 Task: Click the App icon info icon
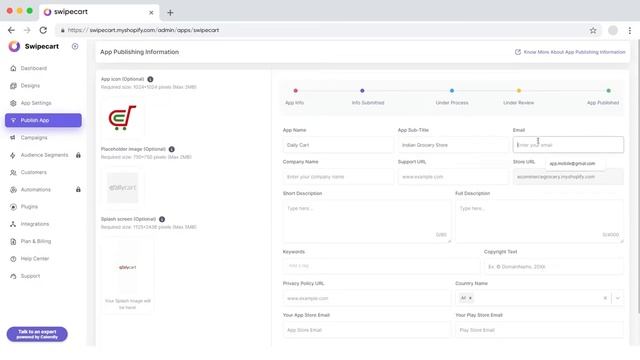point(150,79)
